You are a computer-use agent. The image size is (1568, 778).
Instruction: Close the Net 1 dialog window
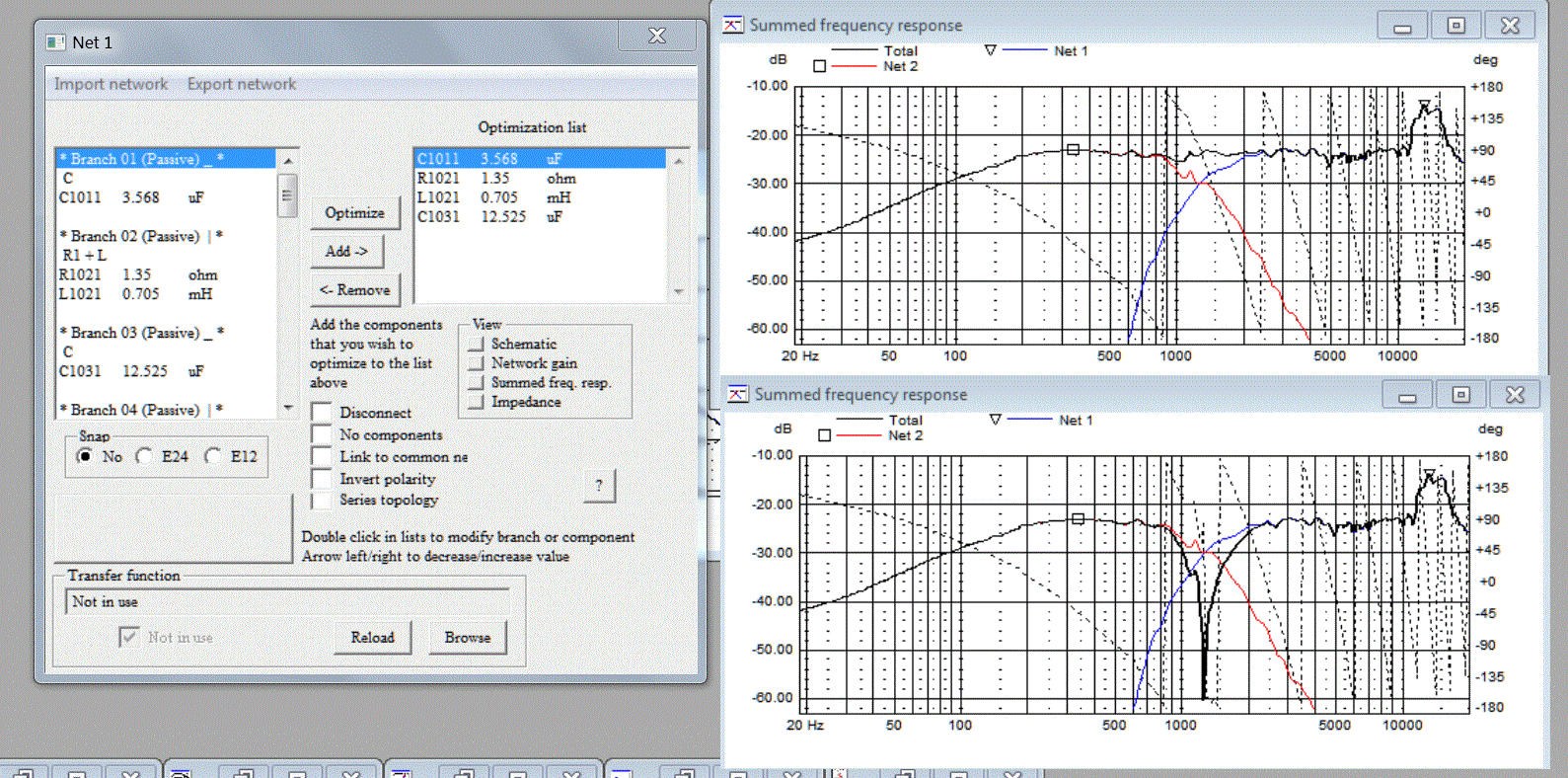click(656, 37)
